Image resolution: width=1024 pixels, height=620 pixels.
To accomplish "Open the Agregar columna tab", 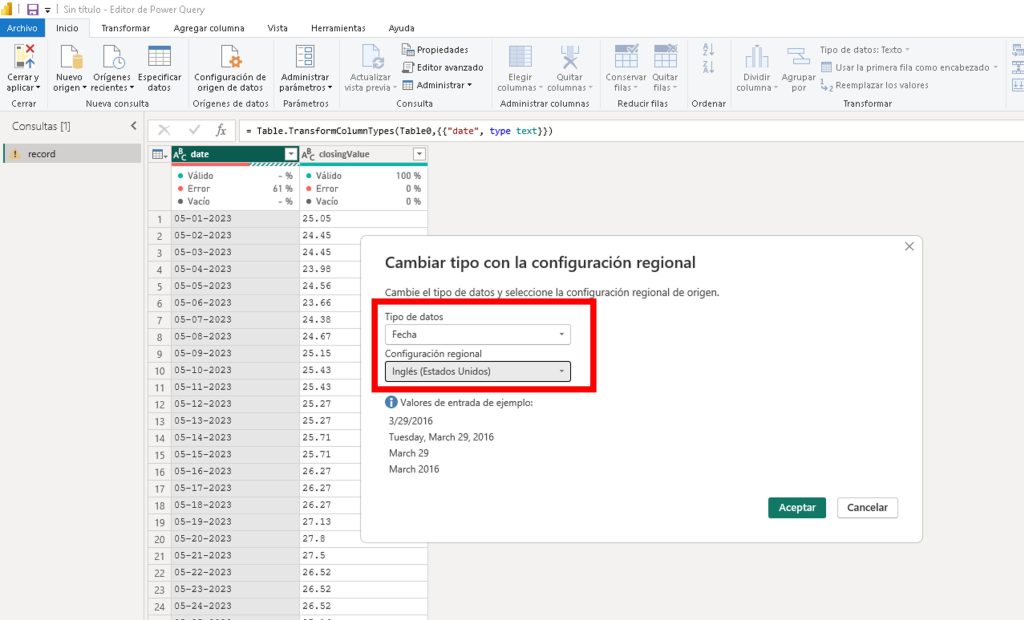I will point(208,28).
